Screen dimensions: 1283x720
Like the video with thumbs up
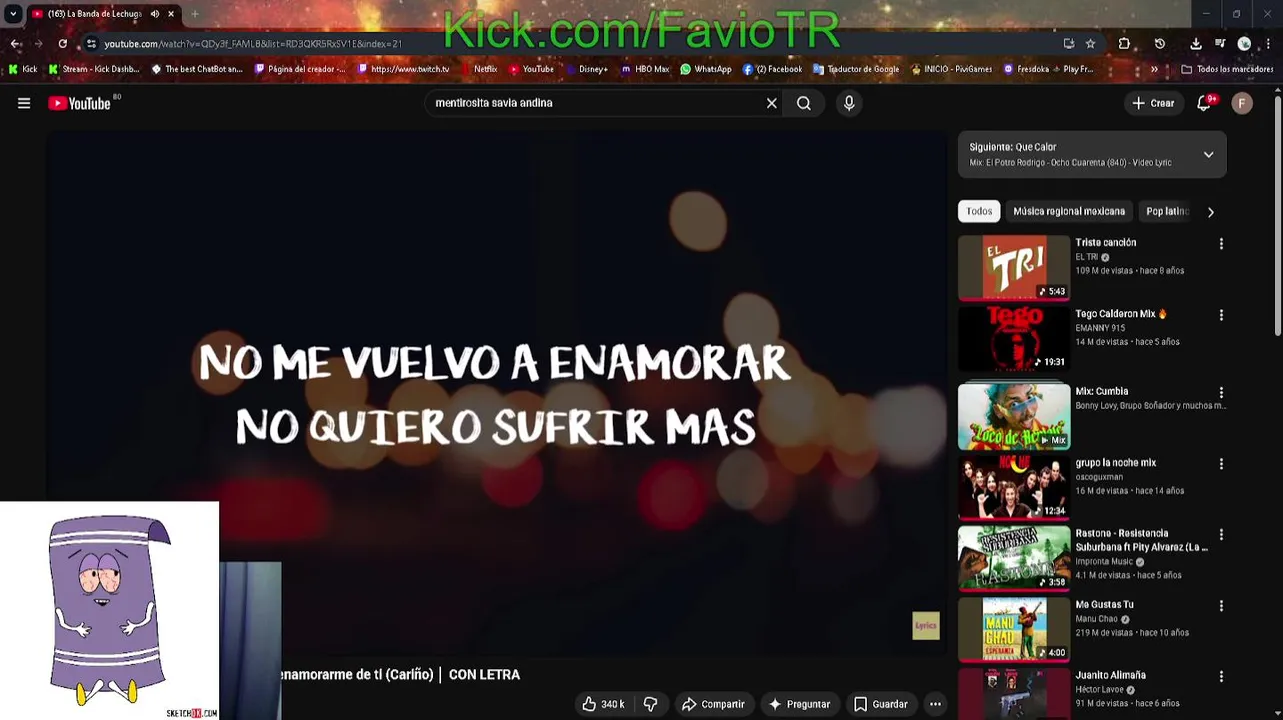click(603, 704)
